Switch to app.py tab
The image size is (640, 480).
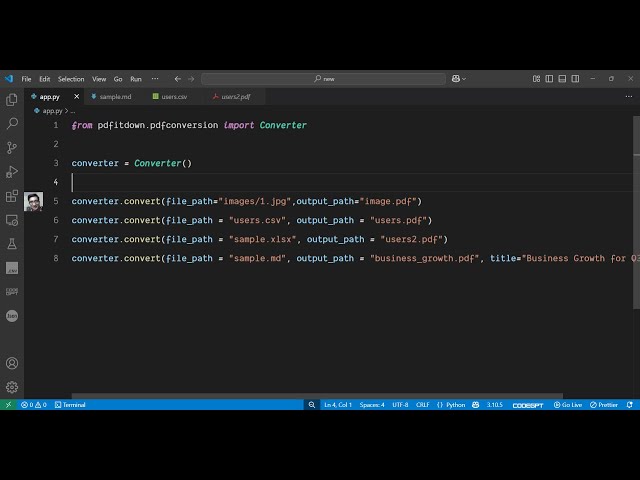49,97
